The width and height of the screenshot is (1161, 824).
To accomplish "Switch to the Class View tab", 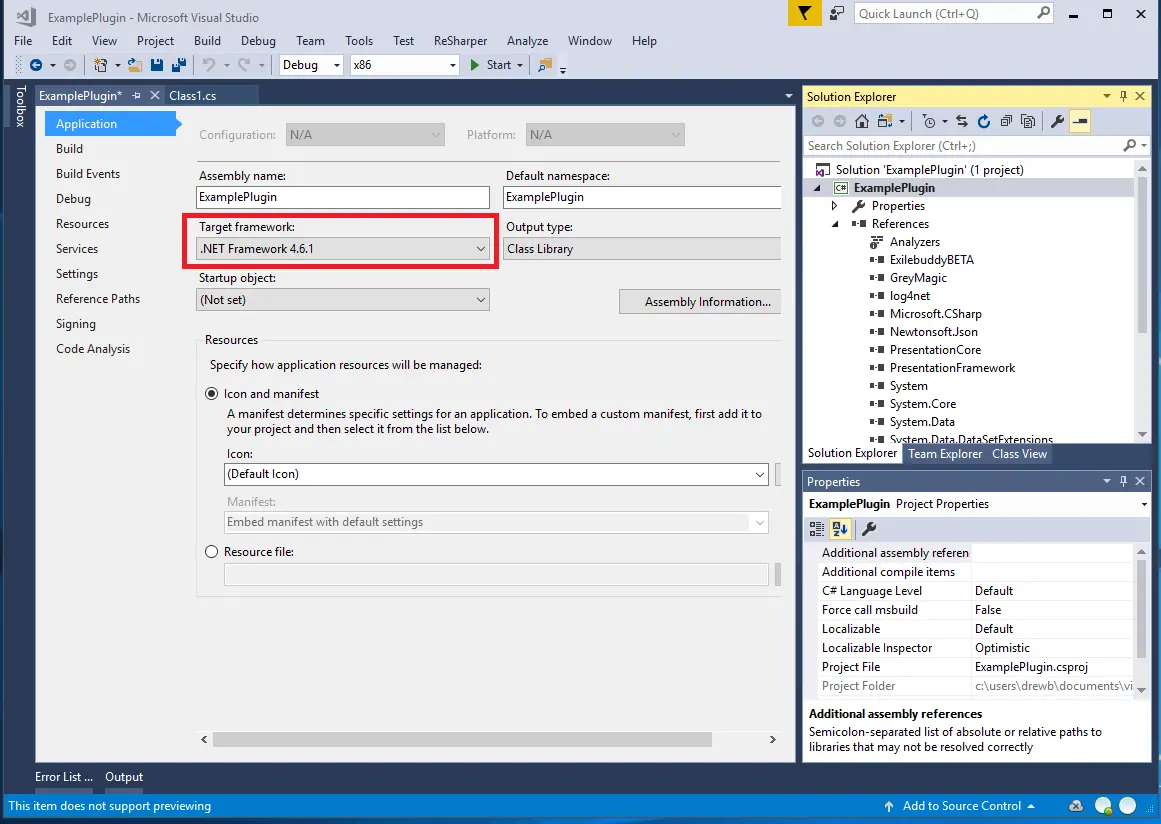I will click(1020, 454).
